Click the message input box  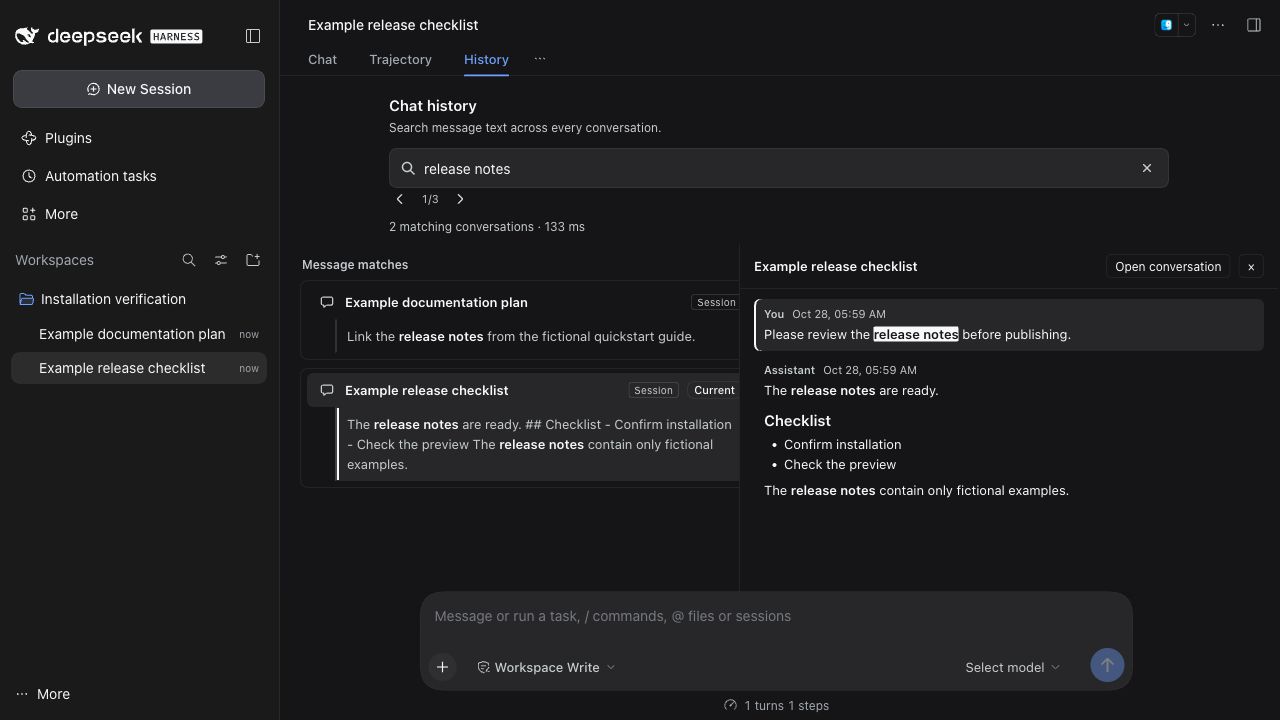click(776, 616)
